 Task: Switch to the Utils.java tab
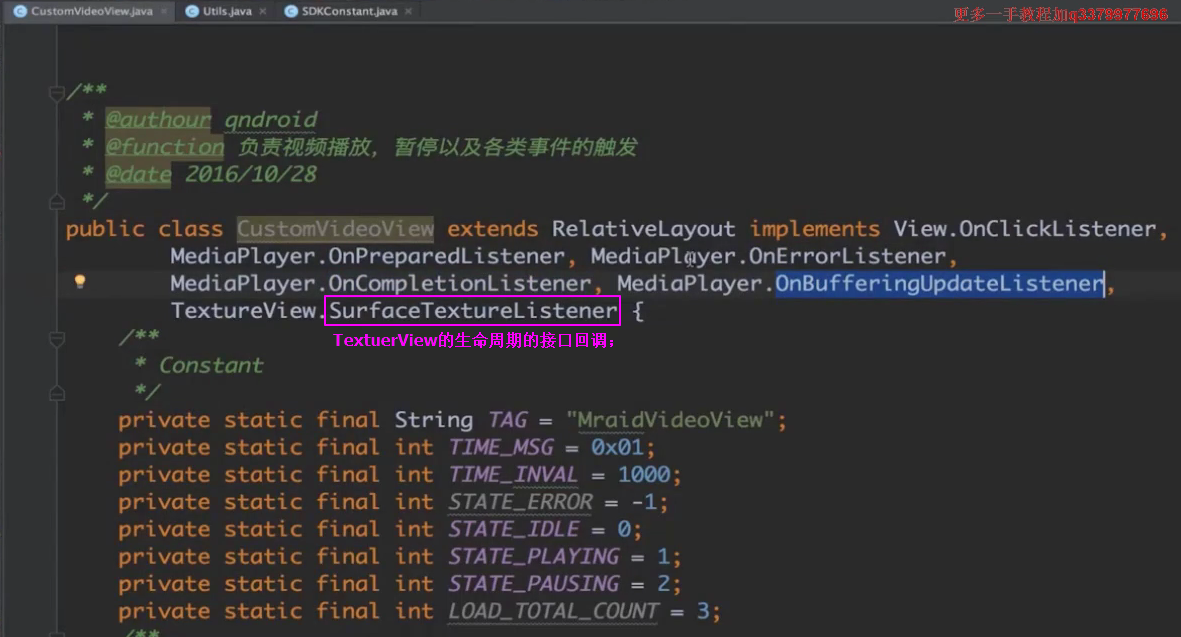pyautogui.click(x=227, y=11)
